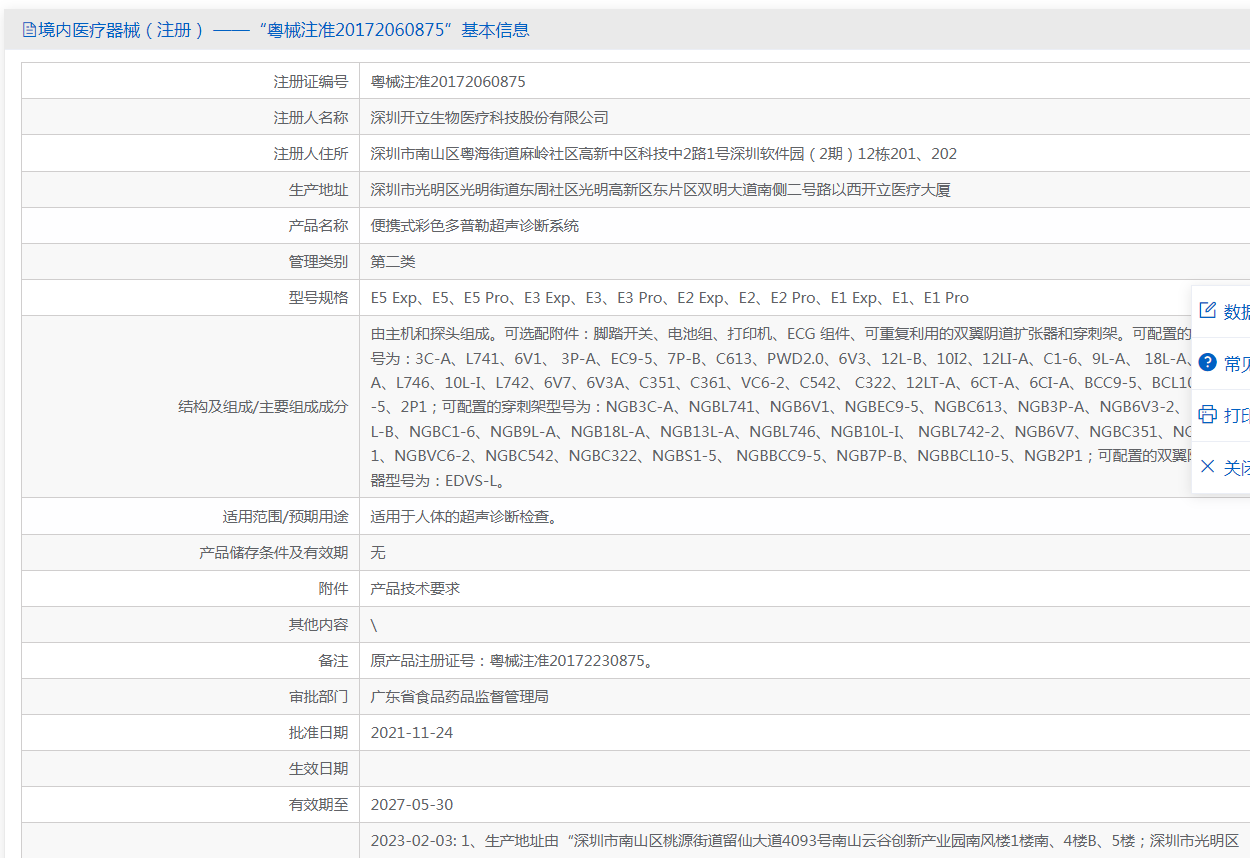This screenshot has width=1250, height=858.
Task: Click the product name 便携式彩色多普勒超声诊断系统
Action: [474, 226]
